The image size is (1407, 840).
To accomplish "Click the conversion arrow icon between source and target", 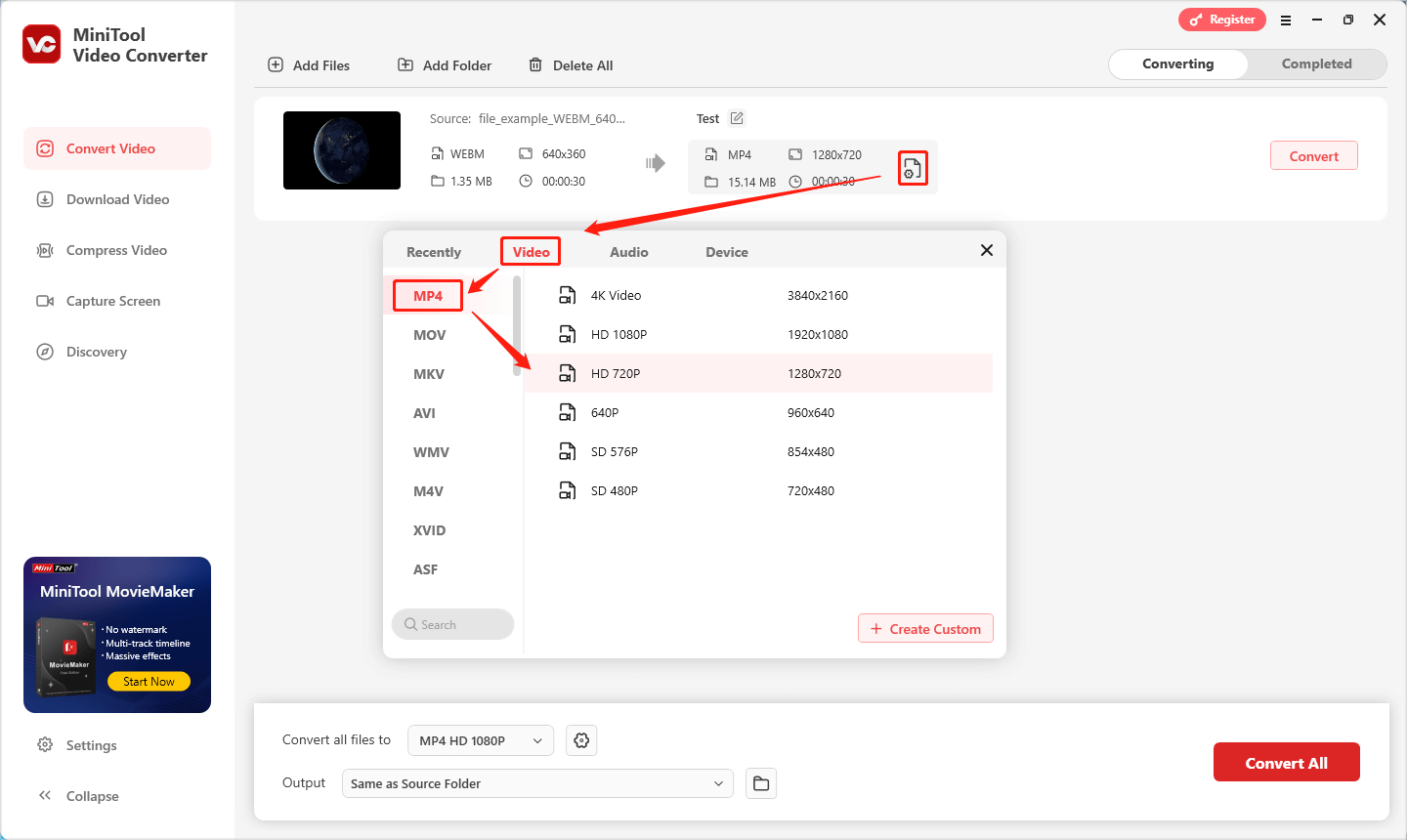I will [656, 163].
